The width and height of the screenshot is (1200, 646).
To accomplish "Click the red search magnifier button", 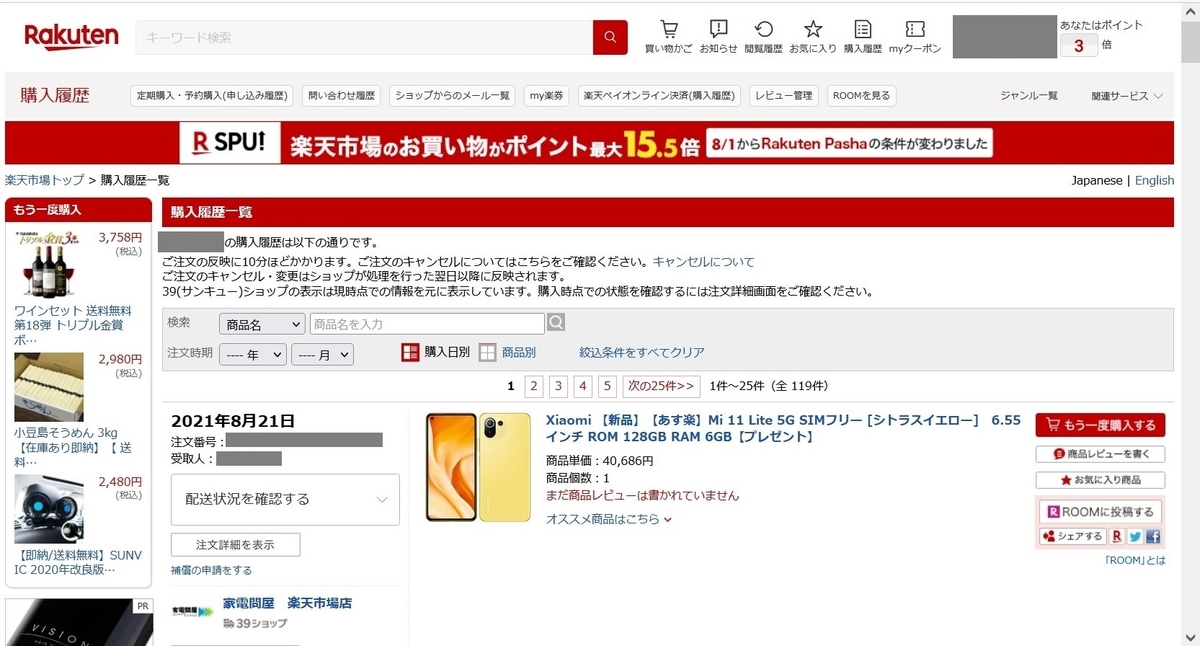I will coord(610,38).
